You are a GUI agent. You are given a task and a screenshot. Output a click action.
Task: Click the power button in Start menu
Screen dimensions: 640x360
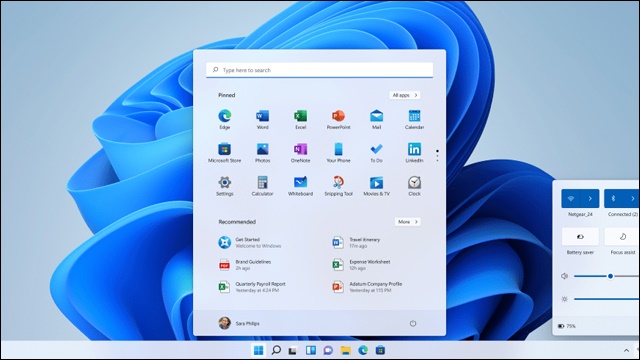[x=413, y=323]
